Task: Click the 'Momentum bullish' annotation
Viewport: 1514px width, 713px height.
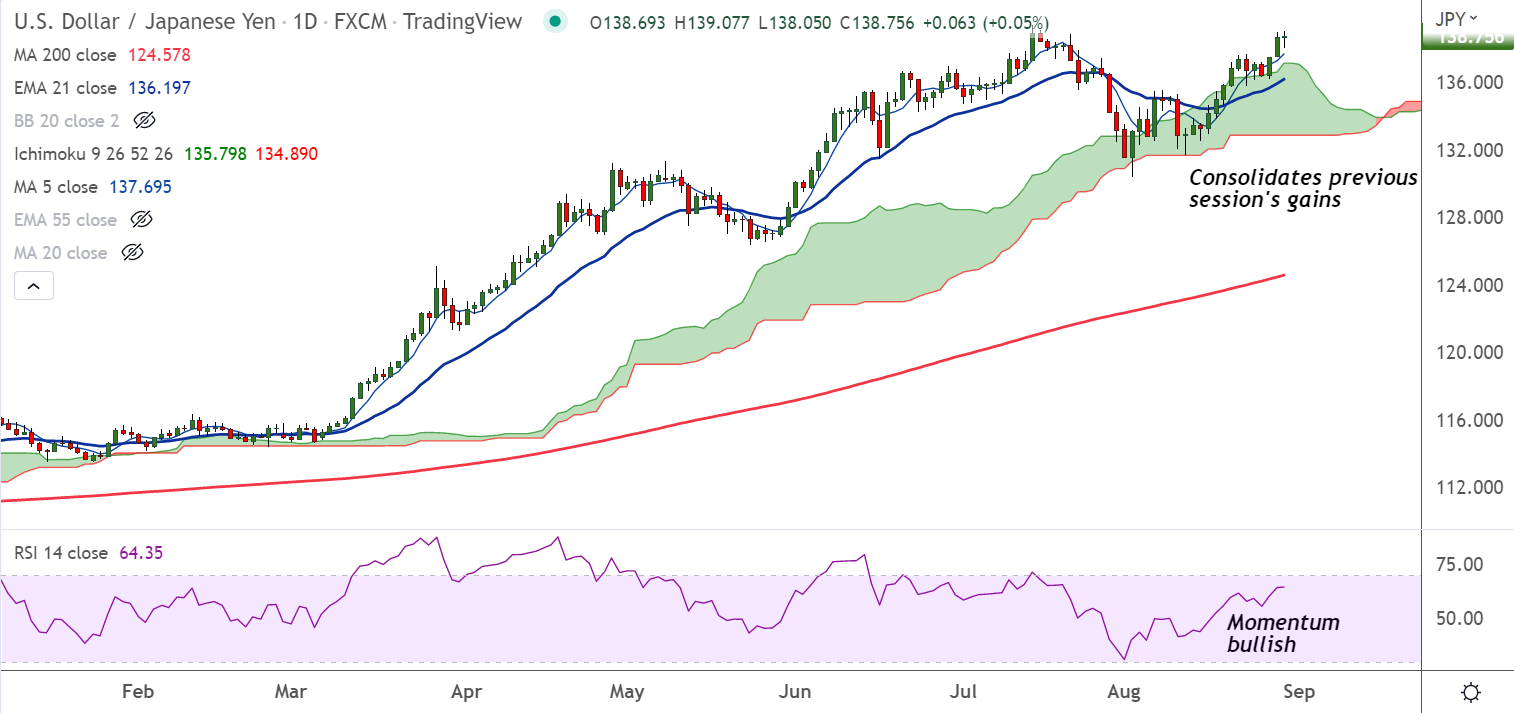Action: tap(1283, 634)
